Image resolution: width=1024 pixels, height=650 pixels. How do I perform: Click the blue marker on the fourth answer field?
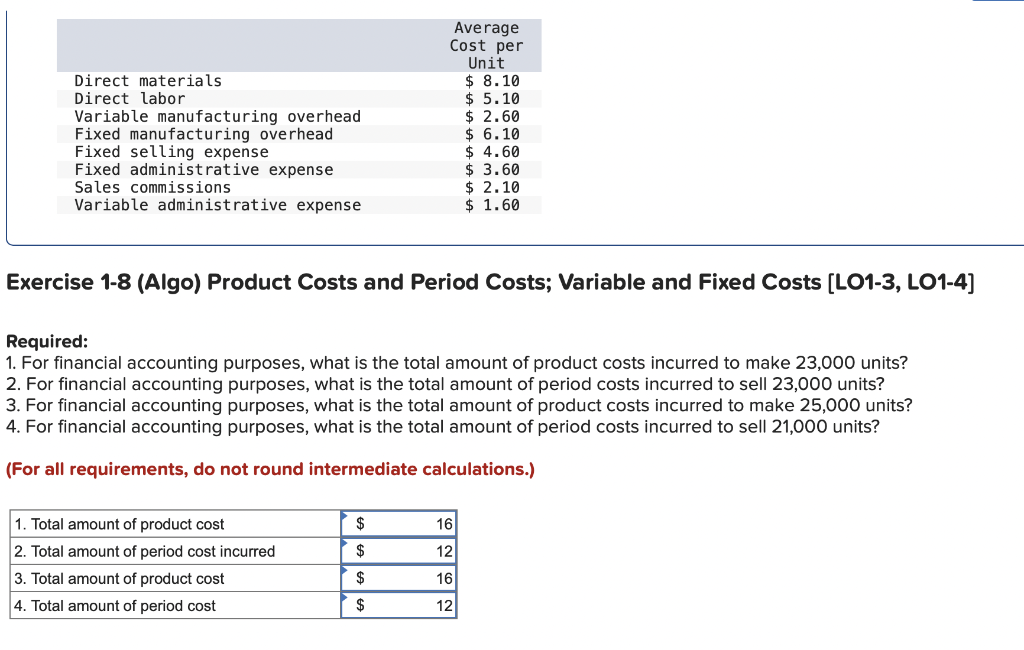pos(347,598)
